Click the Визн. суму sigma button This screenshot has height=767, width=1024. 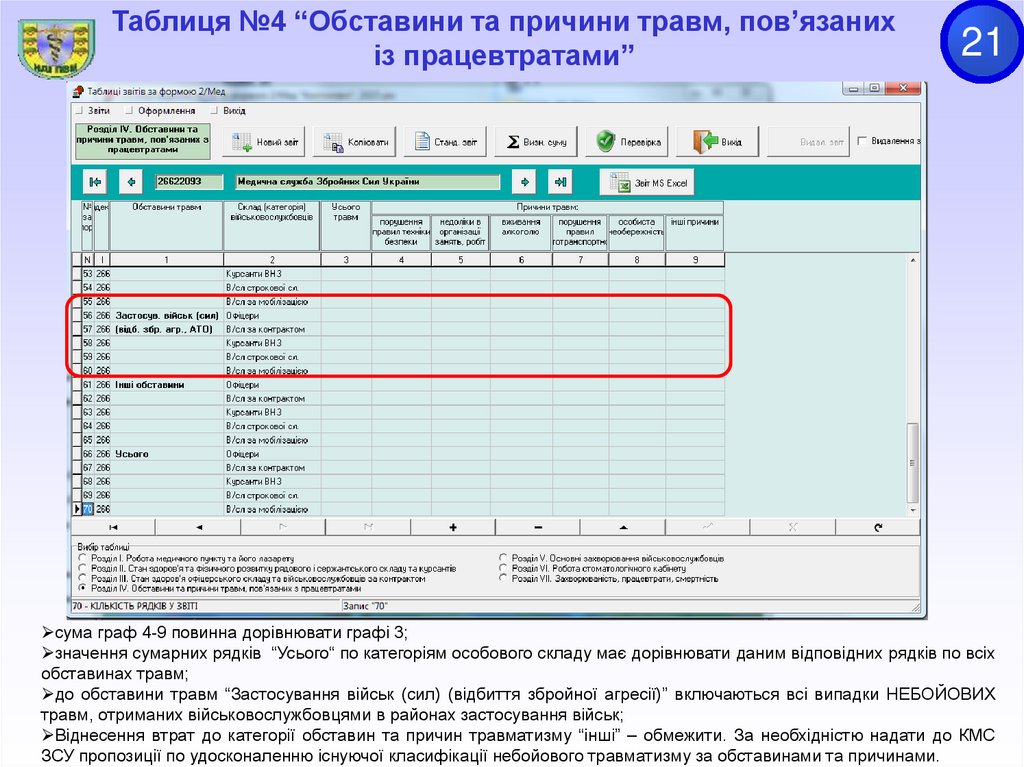coord(536,142)
